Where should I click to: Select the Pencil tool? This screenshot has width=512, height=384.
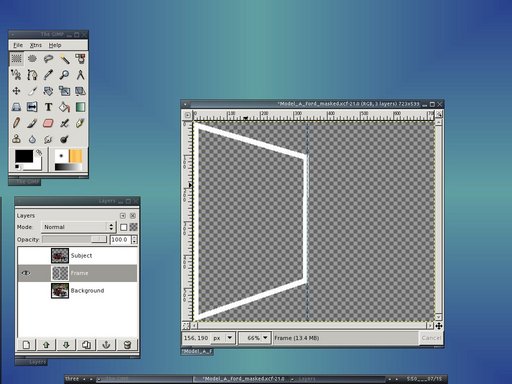coord(16,123)
